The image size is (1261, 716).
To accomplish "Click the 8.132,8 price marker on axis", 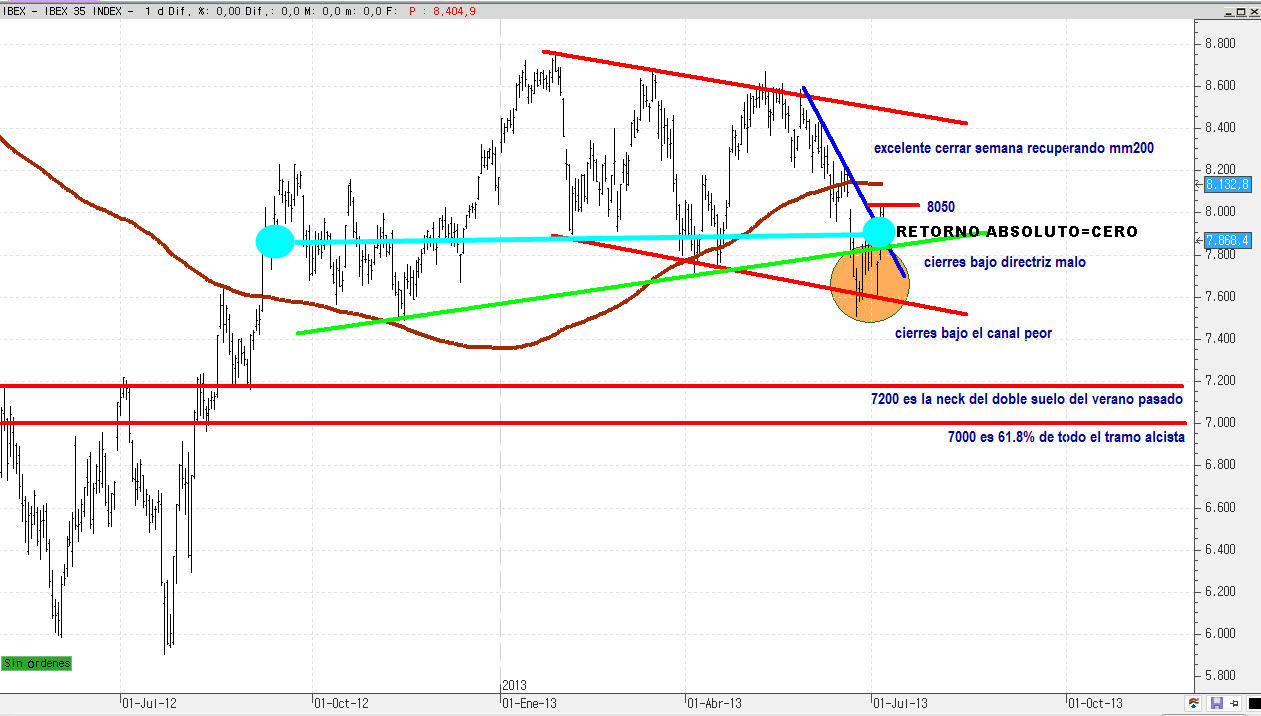I will pos(1225,185).
